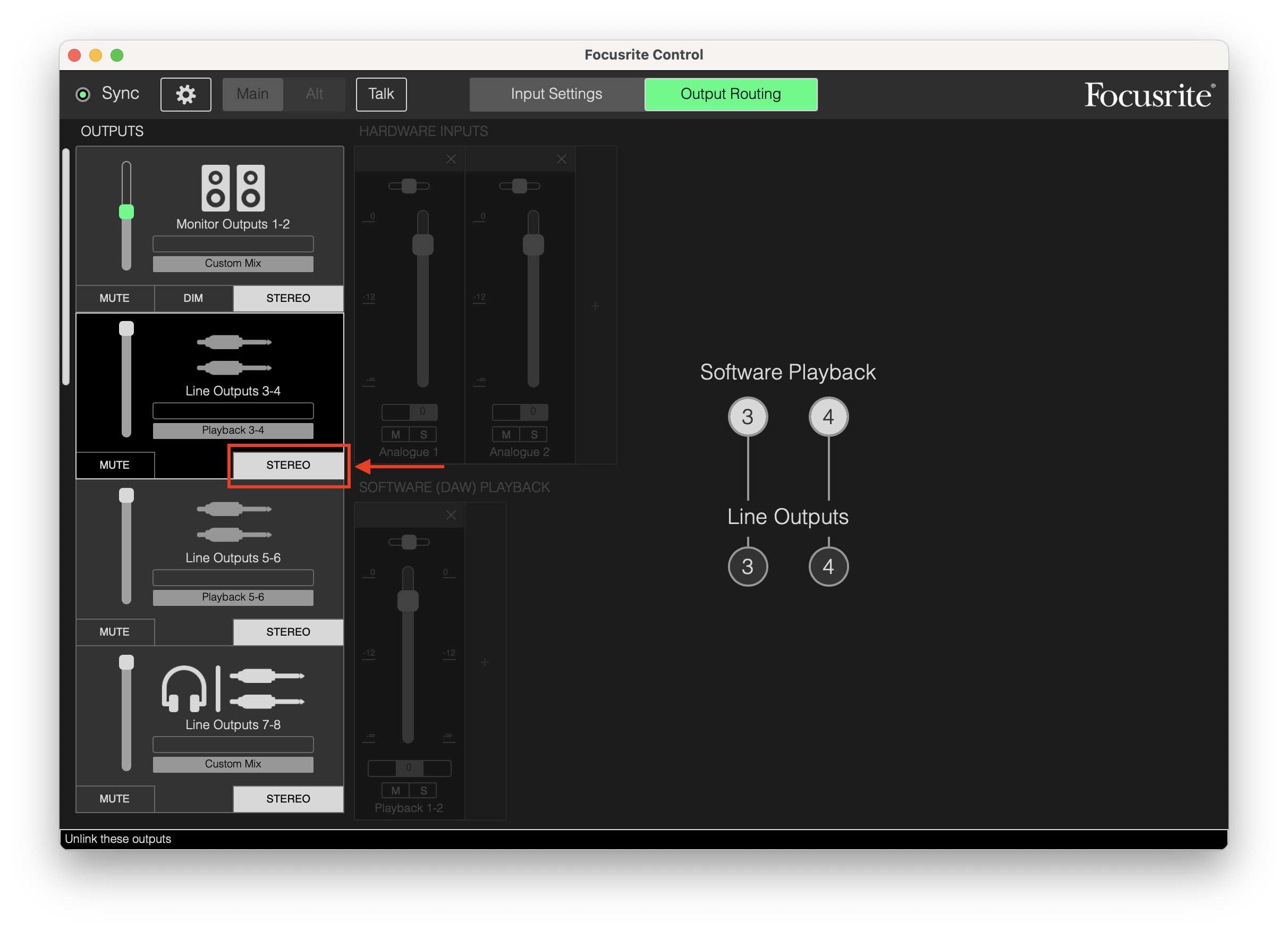
Task: Click the Analogue 2 pan slider
Action: (520, 185)
